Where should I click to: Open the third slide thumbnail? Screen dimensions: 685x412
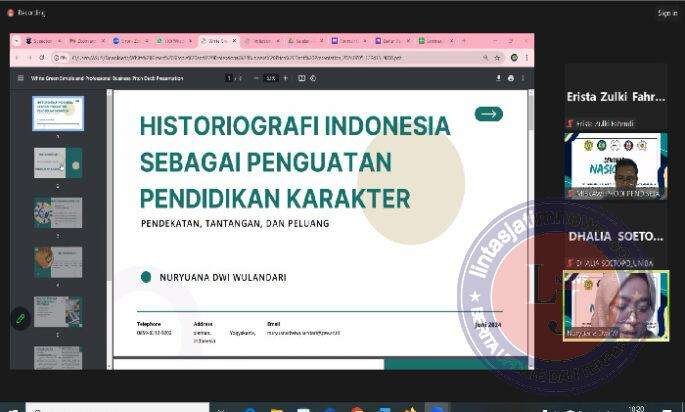(x=58, y=212)
